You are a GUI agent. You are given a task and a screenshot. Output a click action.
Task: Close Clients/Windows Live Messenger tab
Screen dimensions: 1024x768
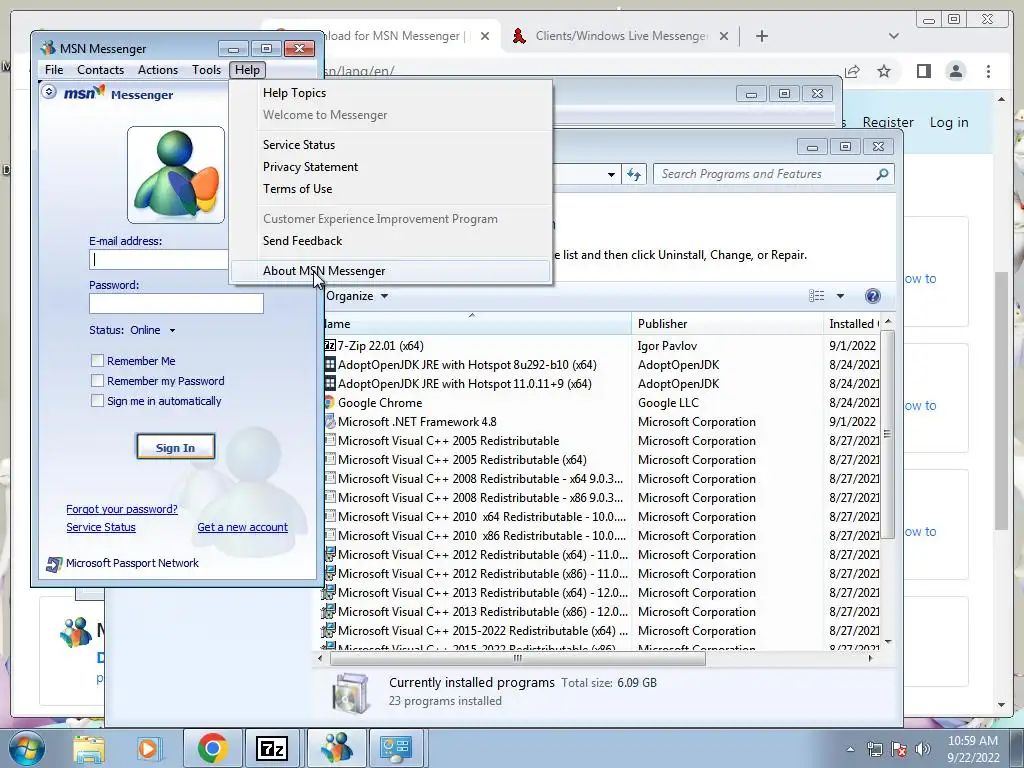pos(724,36)
